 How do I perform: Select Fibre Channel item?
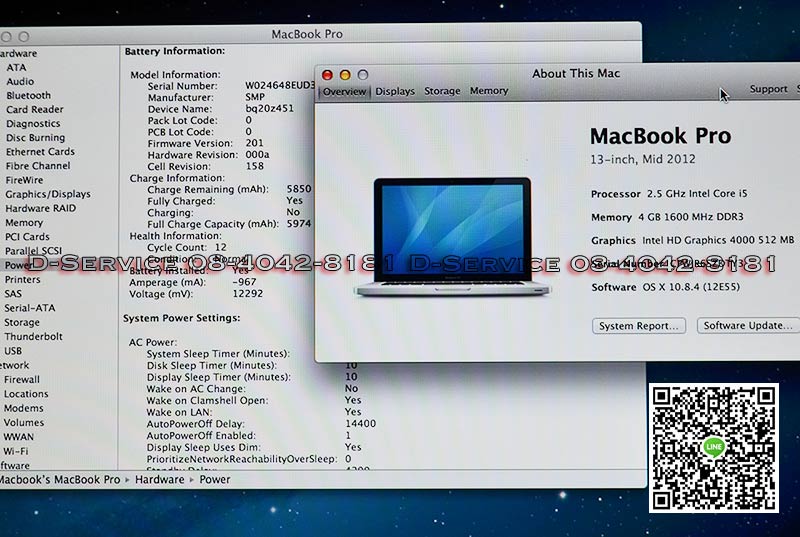click(38, 166)
